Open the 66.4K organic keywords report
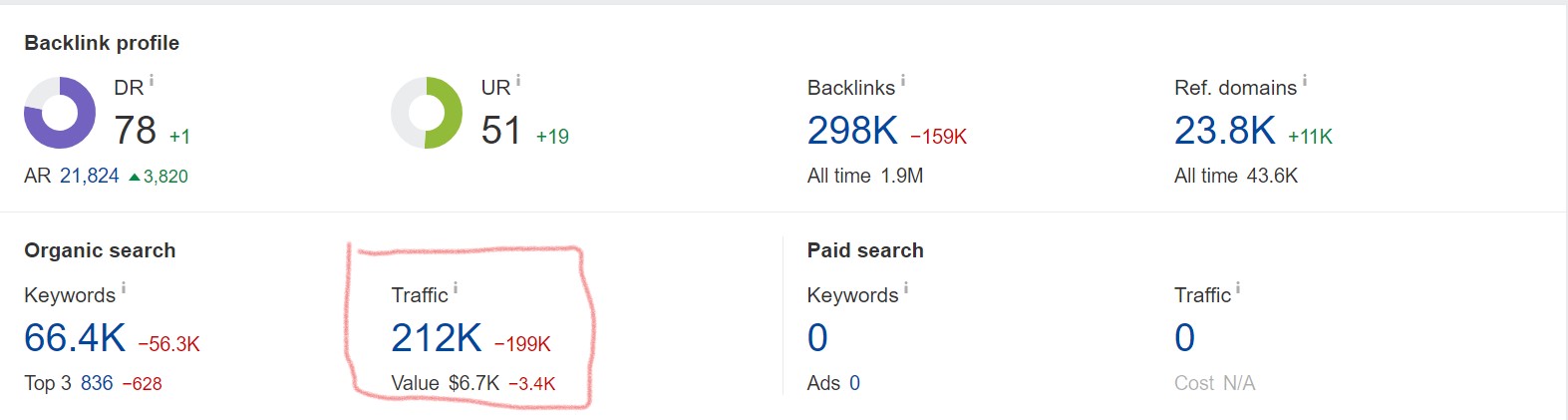 75,338
